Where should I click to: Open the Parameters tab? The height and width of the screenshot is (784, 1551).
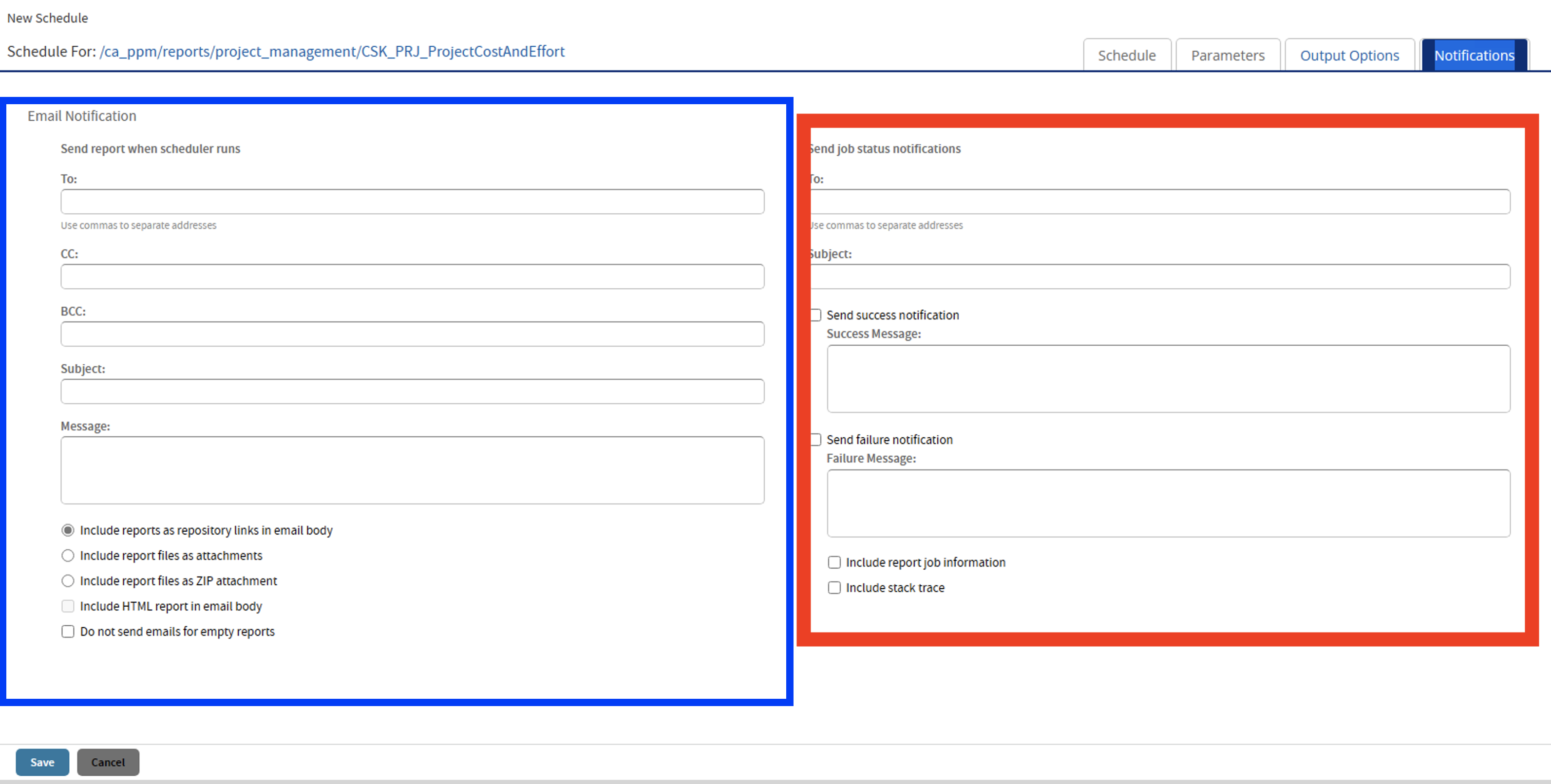1227,56
